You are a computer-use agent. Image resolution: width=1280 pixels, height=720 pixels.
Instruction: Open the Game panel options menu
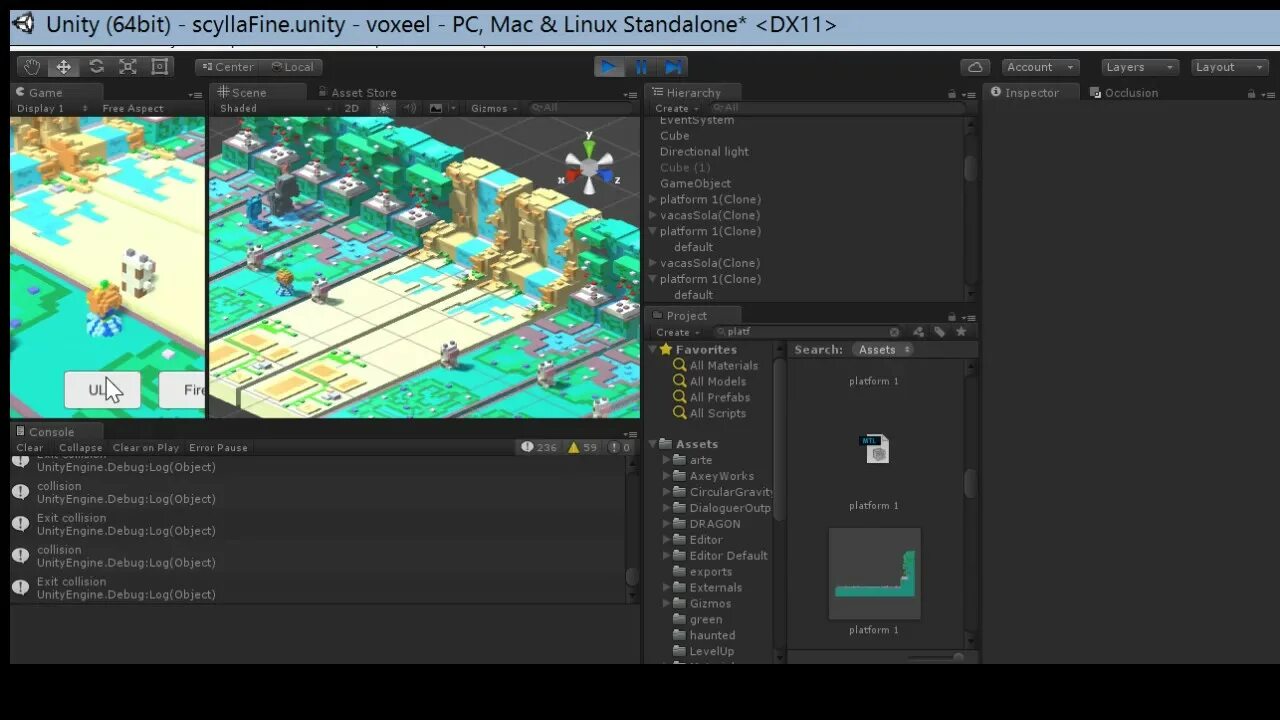click(195, 94)
